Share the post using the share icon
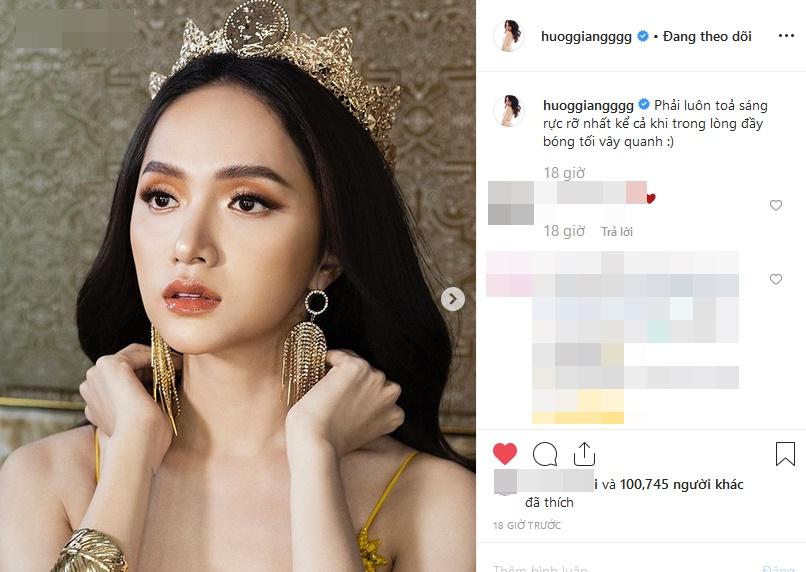The height and width of the screenshot is (572, 806). click(x=584, y=454)
